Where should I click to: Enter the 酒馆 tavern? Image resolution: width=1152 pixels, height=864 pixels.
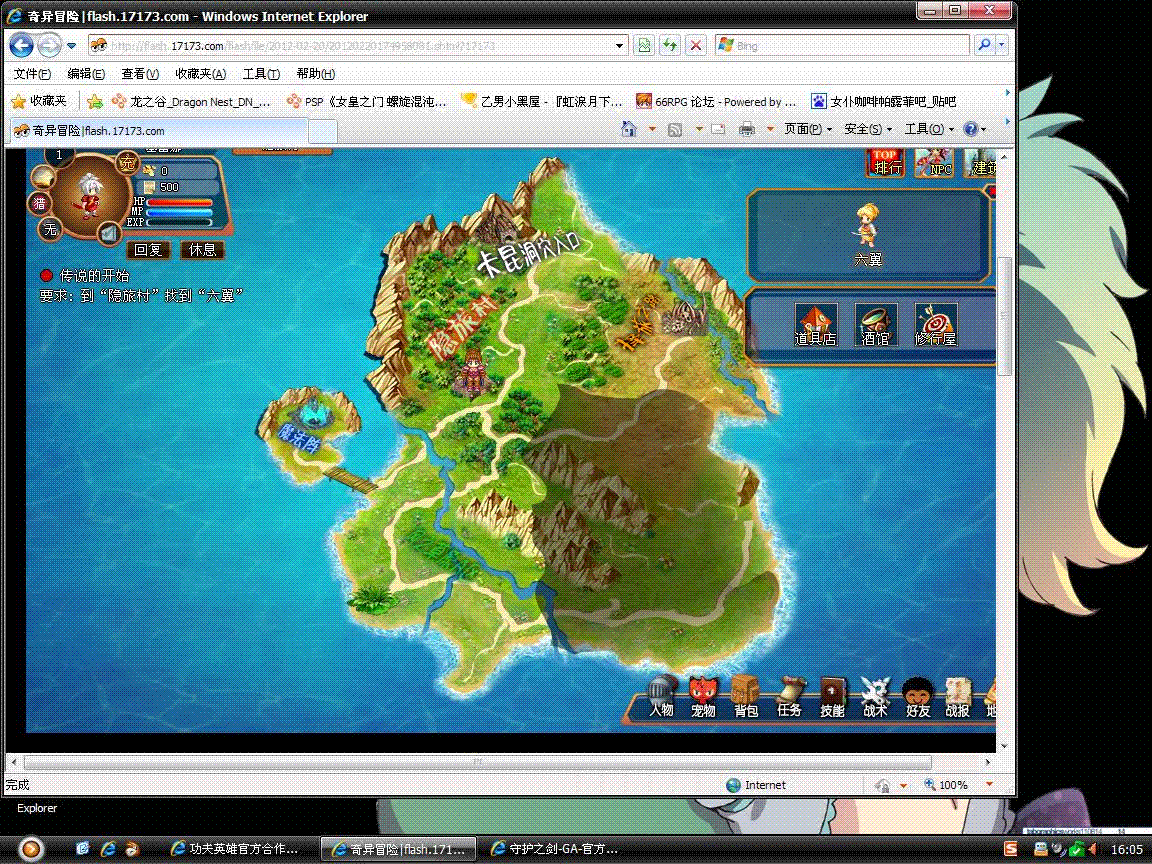876,325
